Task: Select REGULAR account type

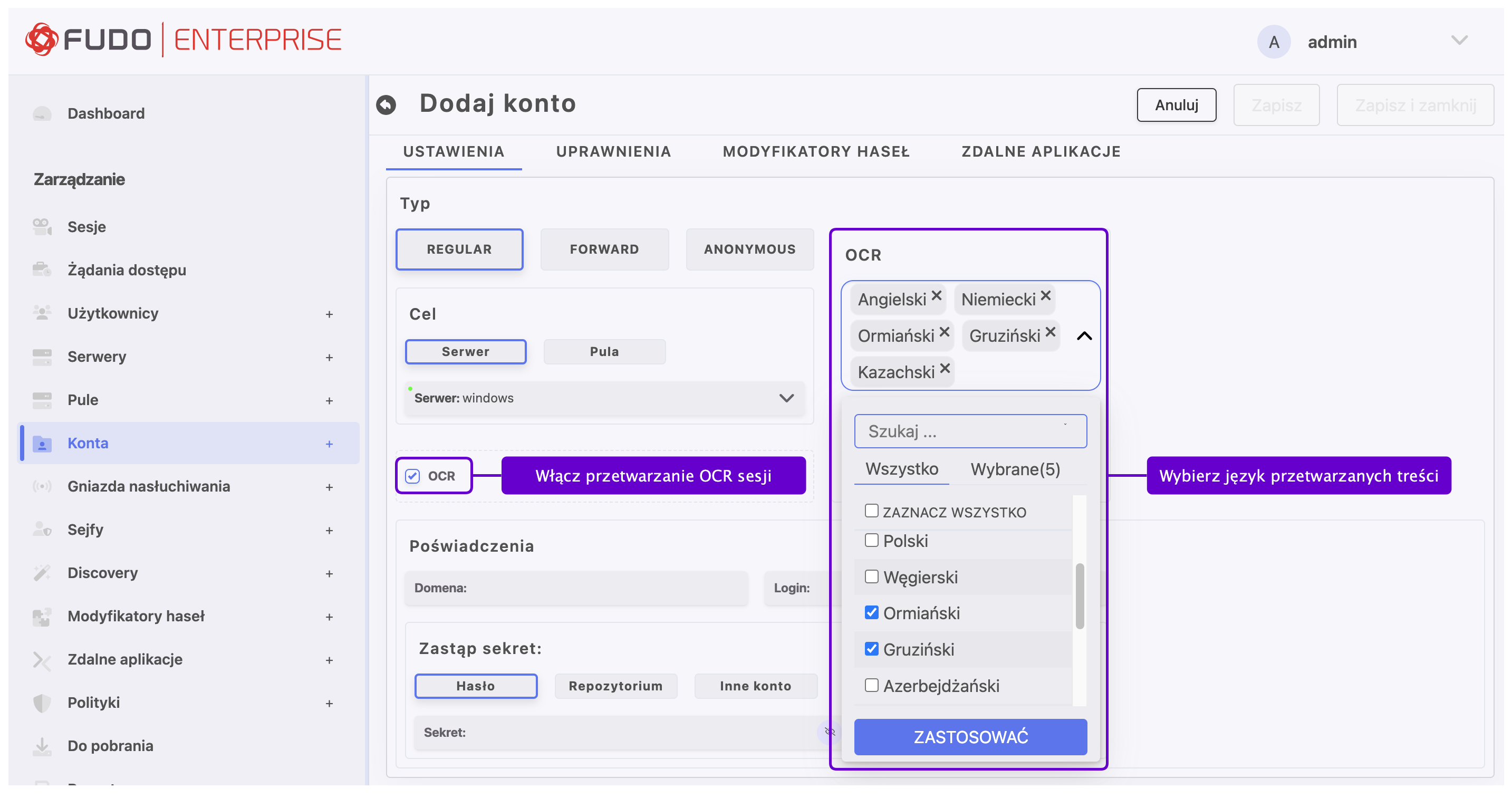Action: (459, 249)
